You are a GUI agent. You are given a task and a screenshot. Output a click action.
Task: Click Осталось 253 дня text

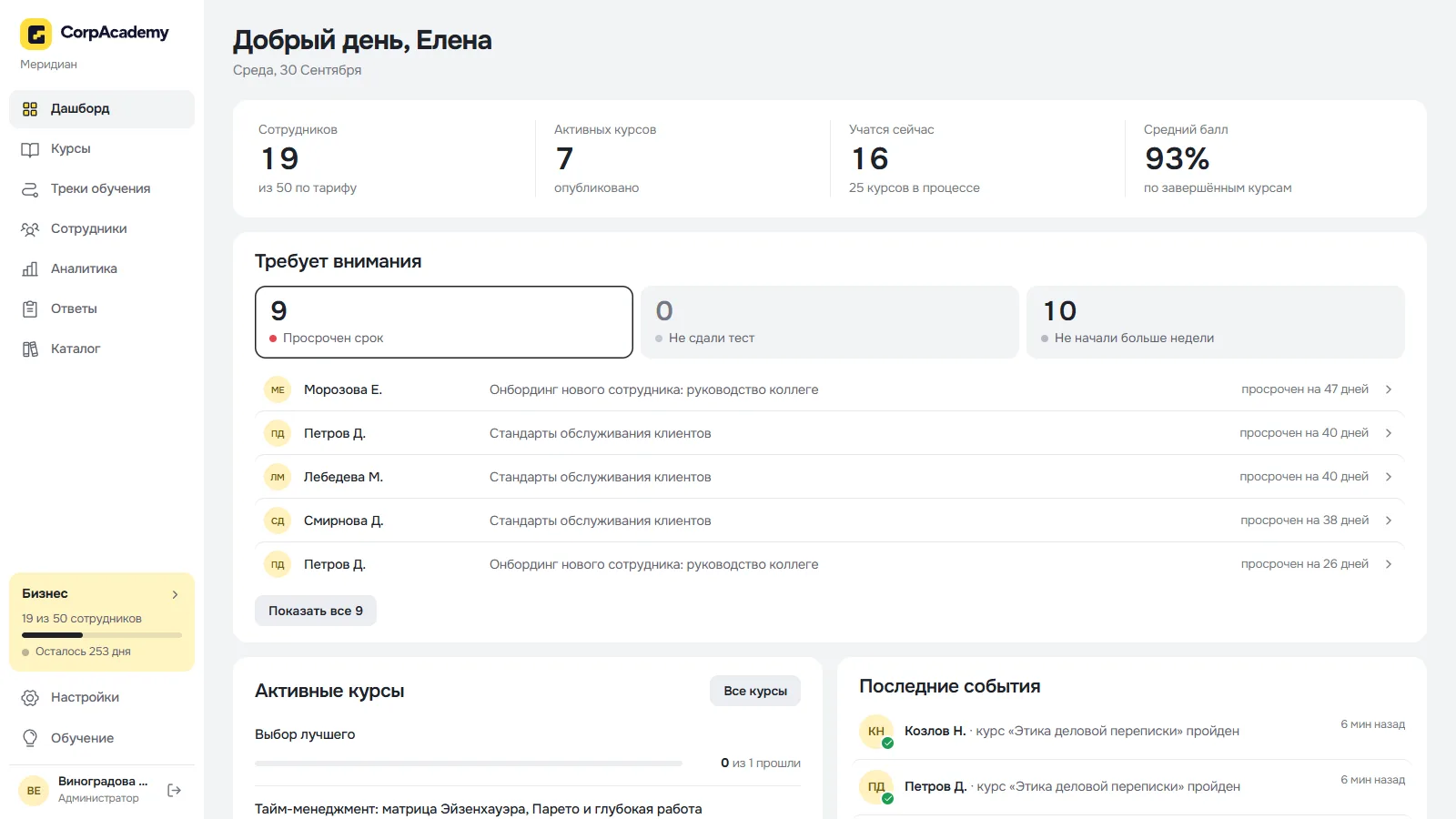(x=83, y=652)
